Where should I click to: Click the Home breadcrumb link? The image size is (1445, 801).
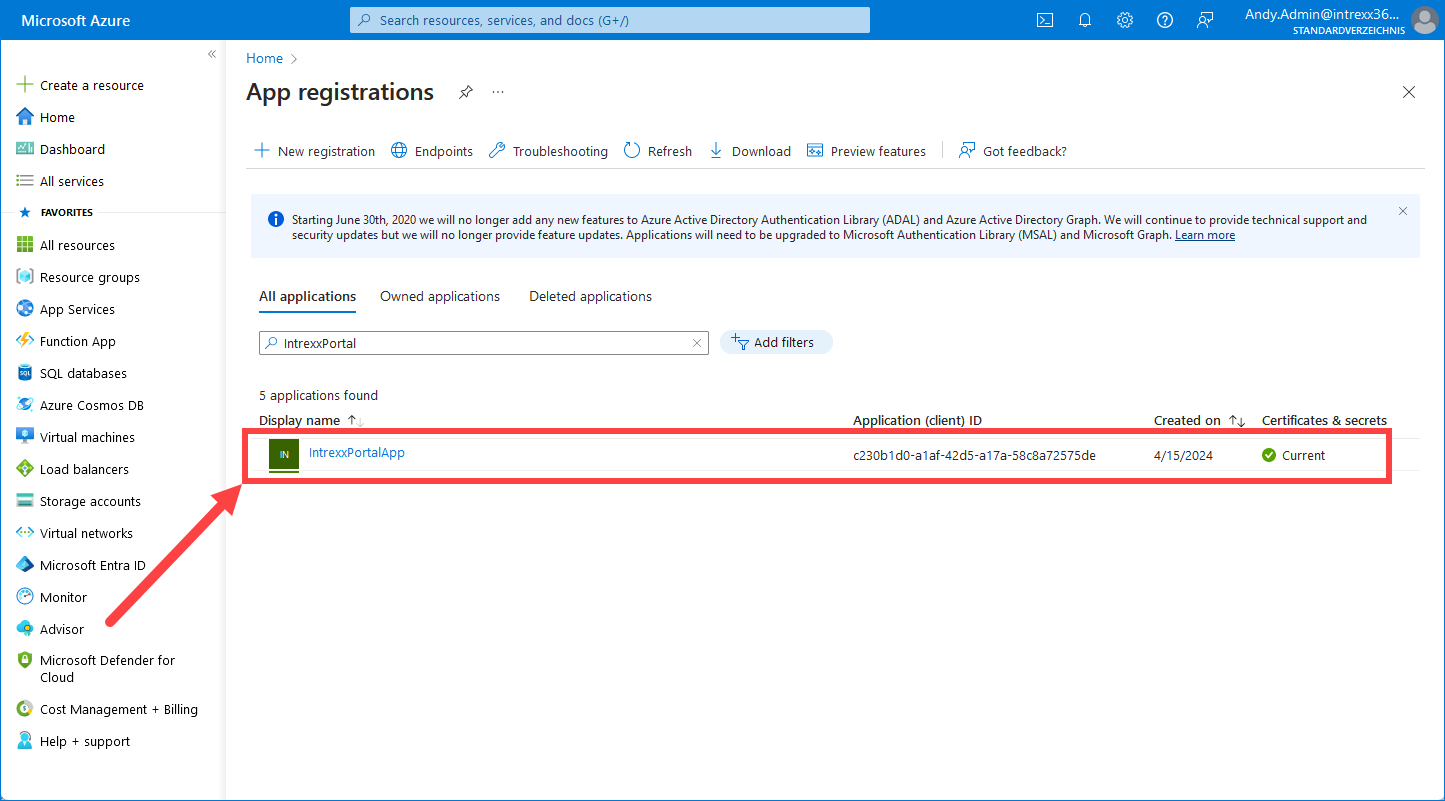[265, 59]
